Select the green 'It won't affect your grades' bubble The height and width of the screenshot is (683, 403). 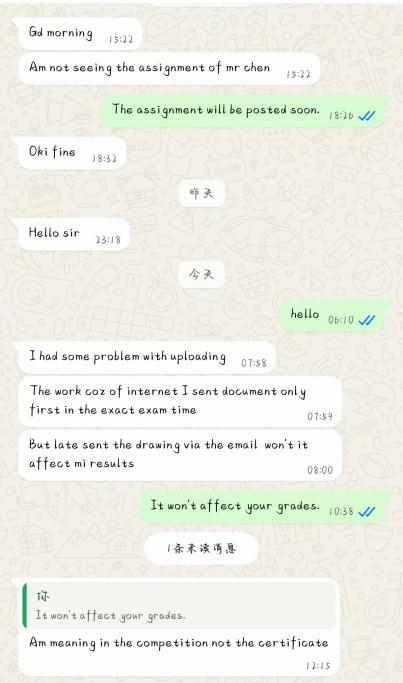point(264,507)
